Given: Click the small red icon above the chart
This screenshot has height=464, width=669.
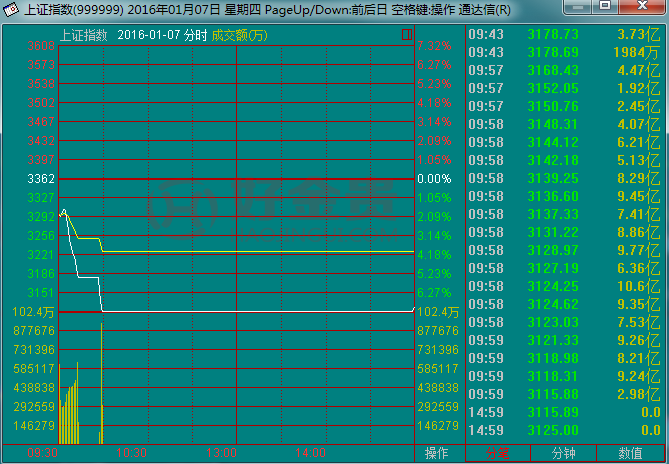Looking at the screenshot, I should pos(405,34).
